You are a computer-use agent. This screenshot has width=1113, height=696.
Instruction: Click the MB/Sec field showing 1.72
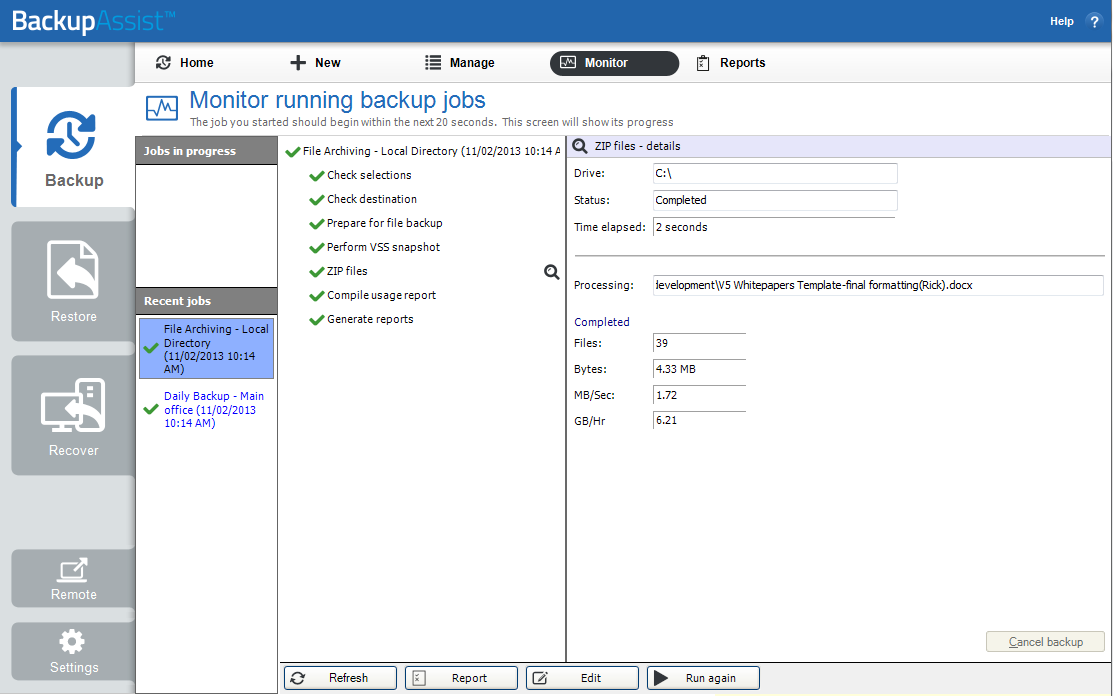tap(699, 395)
